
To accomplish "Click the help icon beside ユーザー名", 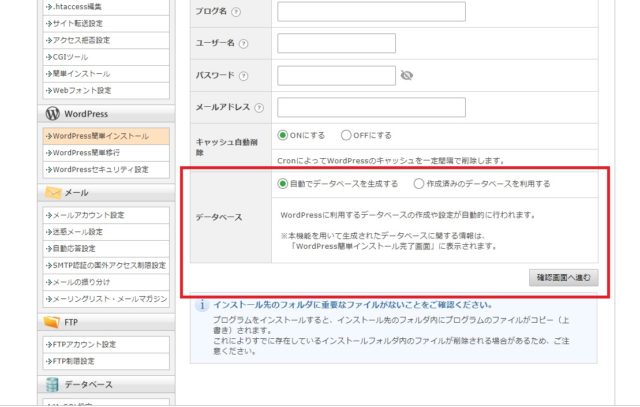I will [243, 44].
